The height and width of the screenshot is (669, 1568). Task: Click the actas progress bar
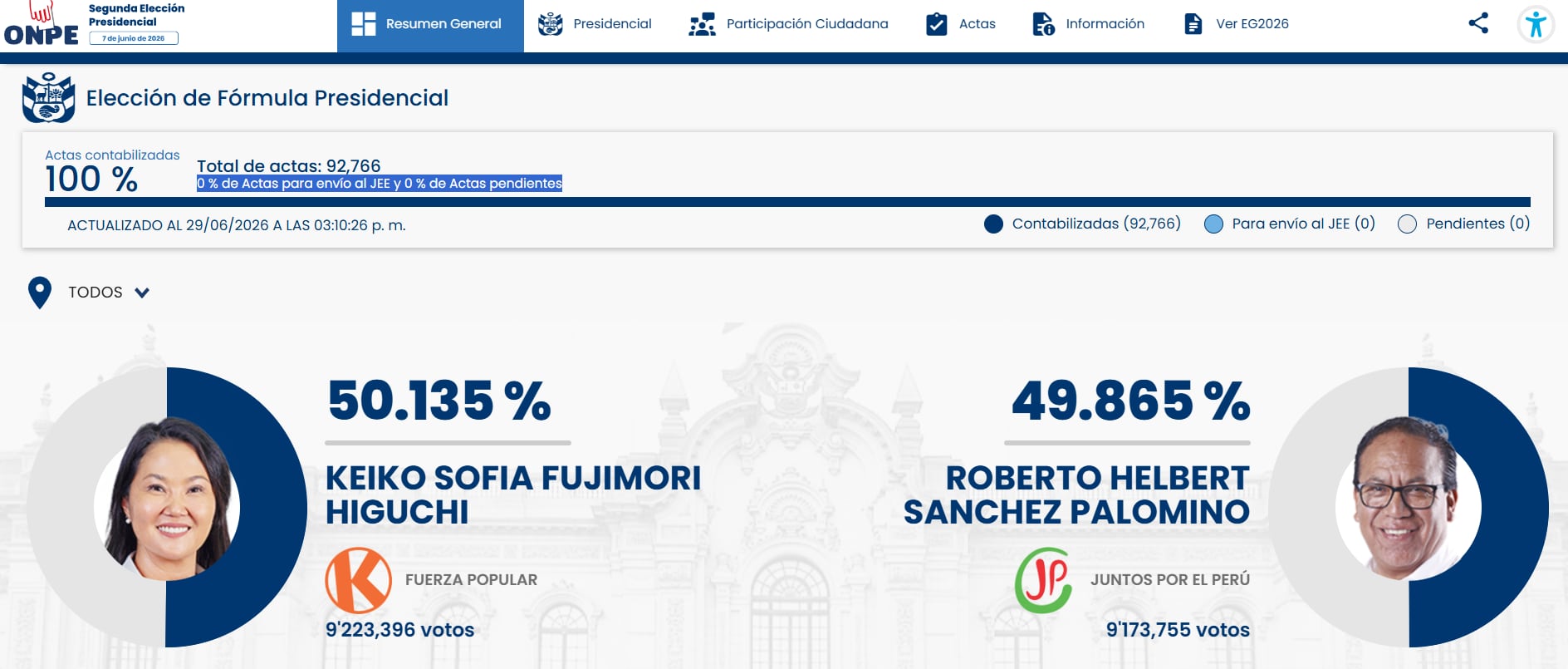(787, 202)
